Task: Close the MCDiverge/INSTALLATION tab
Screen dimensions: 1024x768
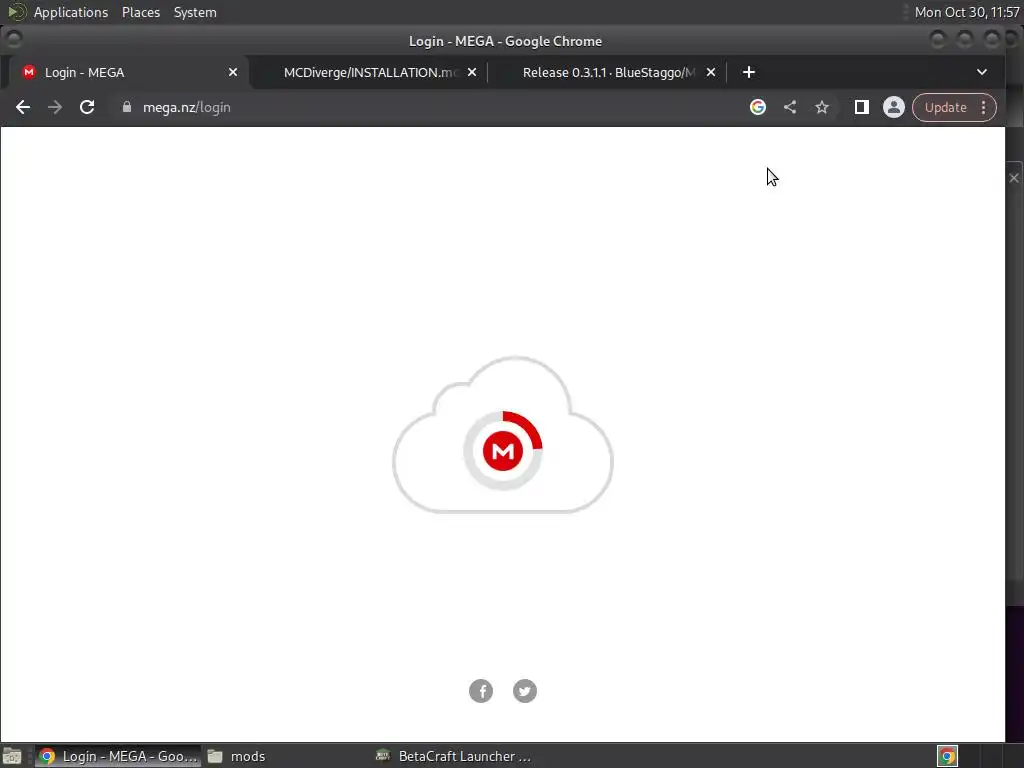Action: [x=472, y=72]
